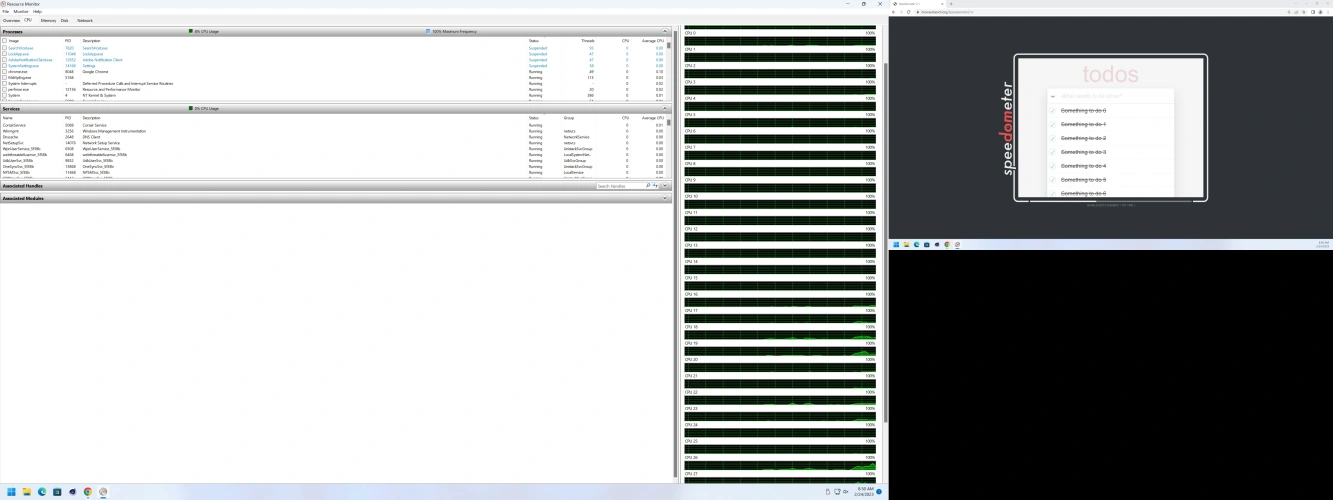This screenshot has height=500, width=1333.
Task: Reload the Speedometer page in Chrome
Action: 909,12
